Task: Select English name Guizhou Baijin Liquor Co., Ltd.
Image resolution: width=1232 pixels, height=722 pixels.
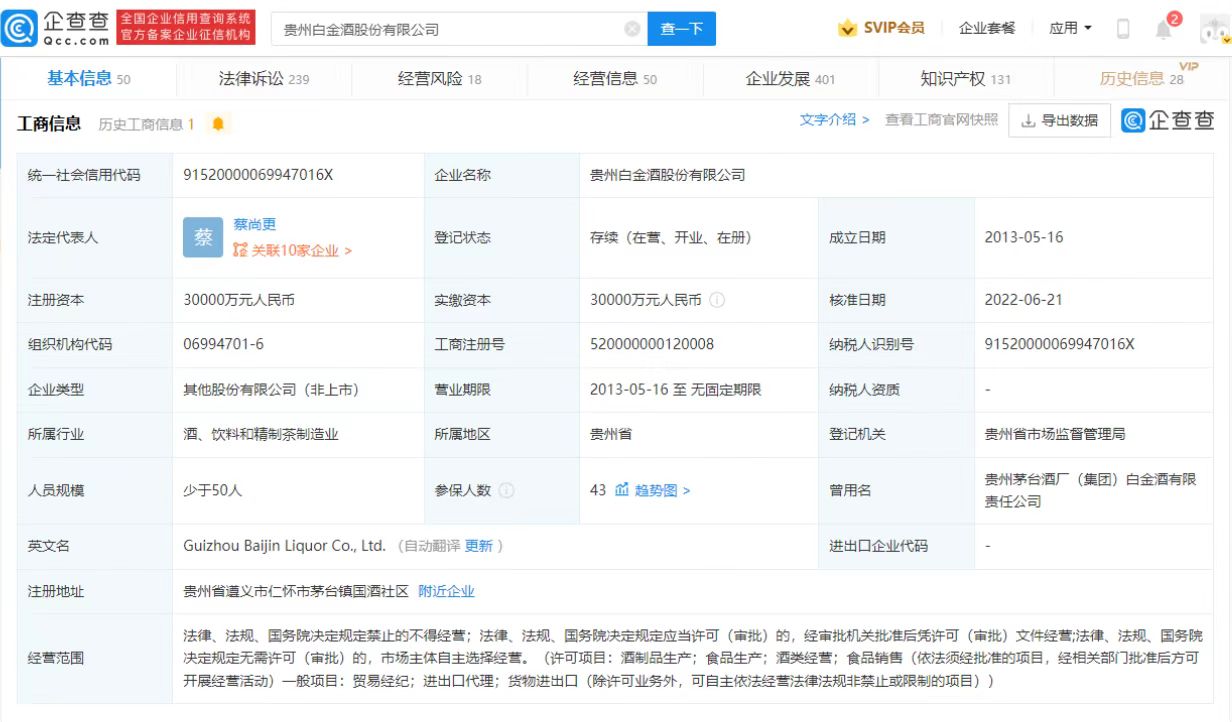Action: (284, 546)
